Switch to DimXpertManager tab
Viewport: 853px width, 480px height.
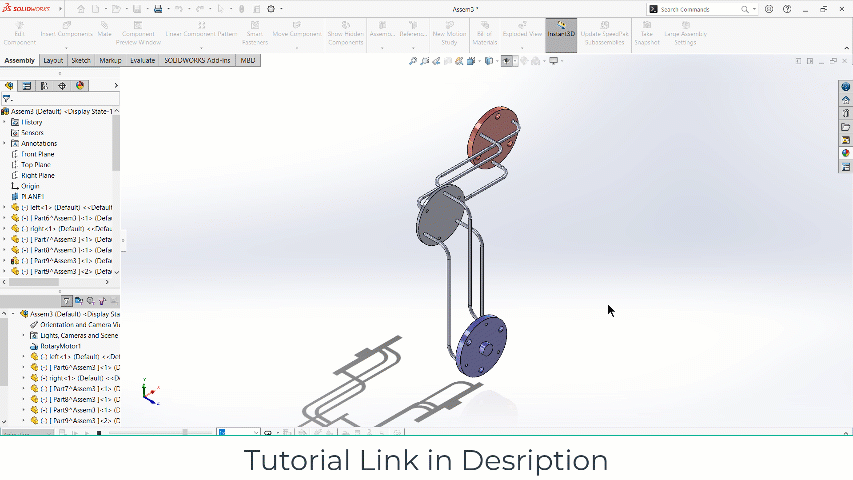click(62, 85)
